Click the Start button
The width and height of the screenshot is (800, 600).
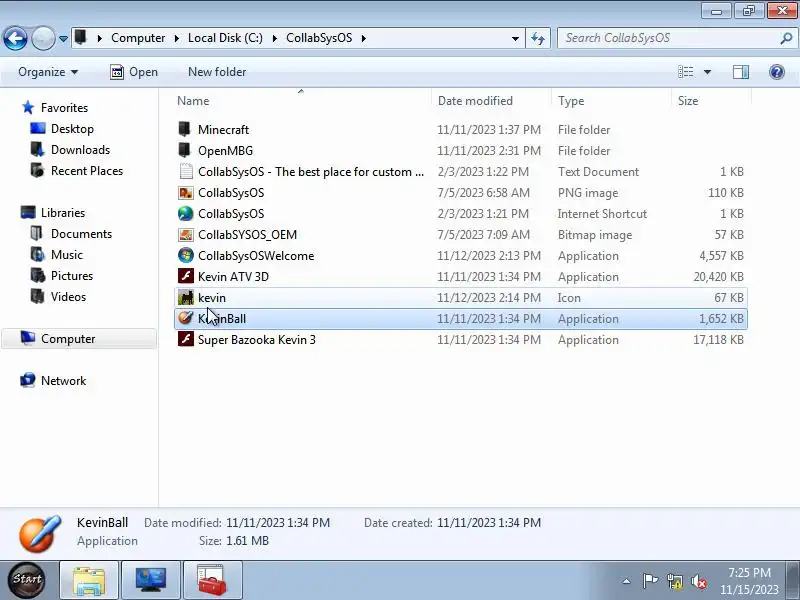pyautogui.click(x=27, y=580)
